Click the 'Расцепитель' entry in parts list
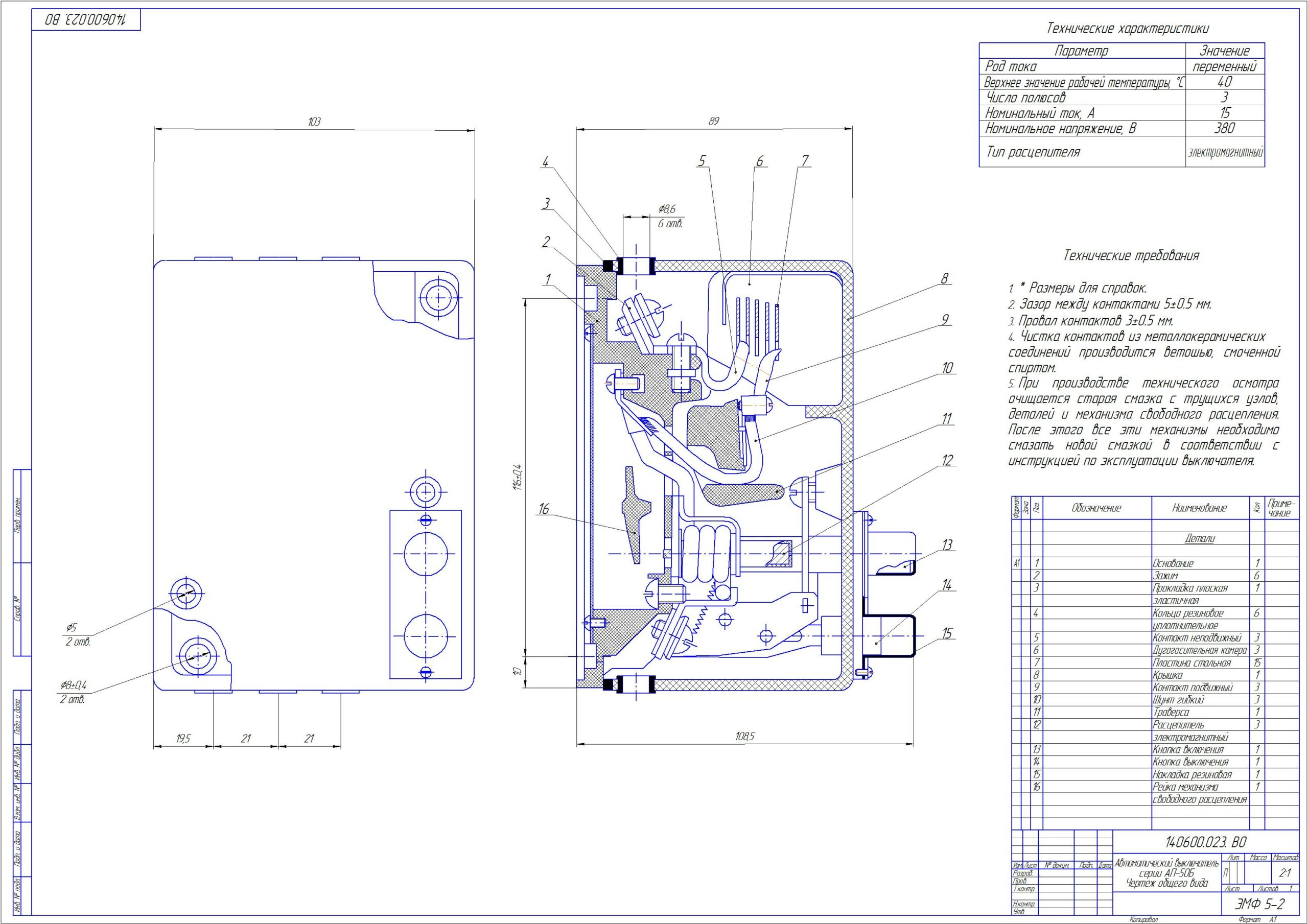The width and height of the screenshot is (1308, 924). (1178, 725)
